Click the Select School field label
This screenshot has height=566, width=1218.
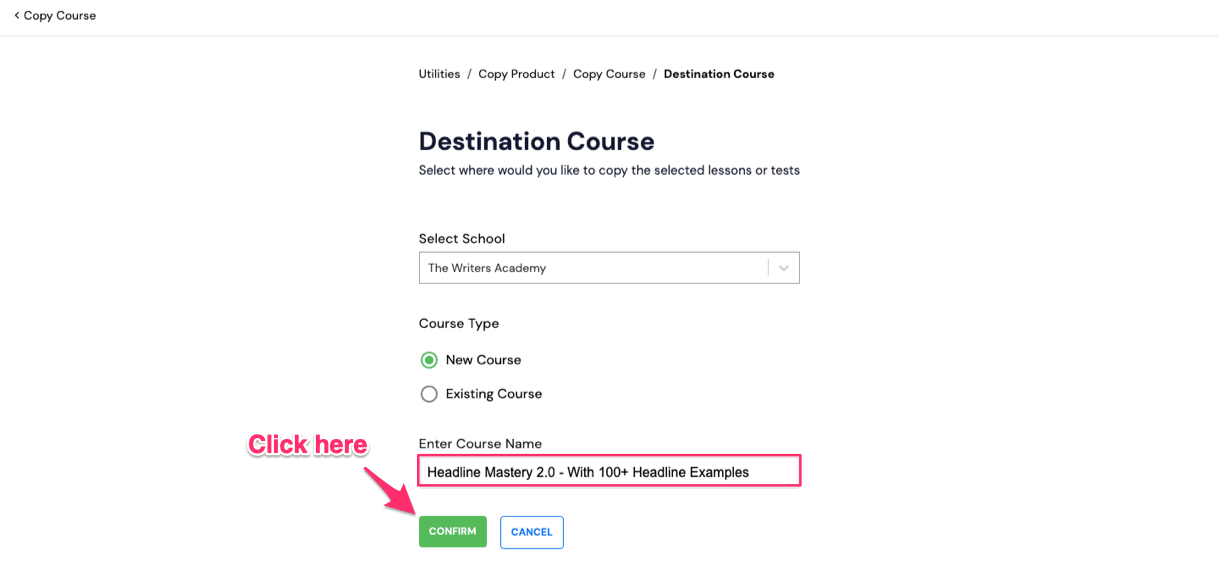(x=462, y=239)
